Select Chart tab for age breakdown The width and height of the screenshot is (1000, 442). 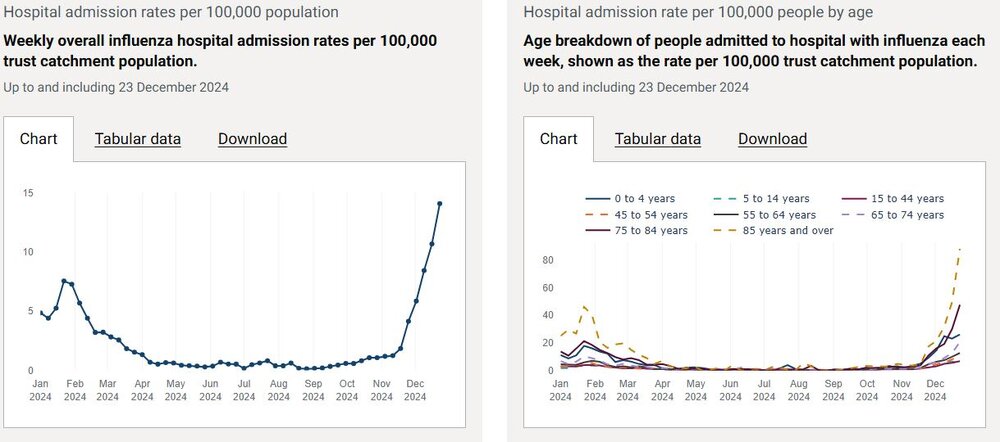click(559, 139)
